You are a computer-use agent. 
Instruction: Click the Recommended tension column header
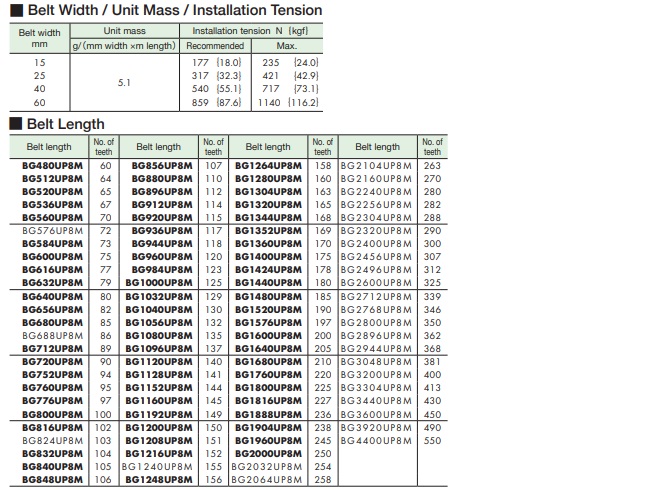[x=216, y=46]
